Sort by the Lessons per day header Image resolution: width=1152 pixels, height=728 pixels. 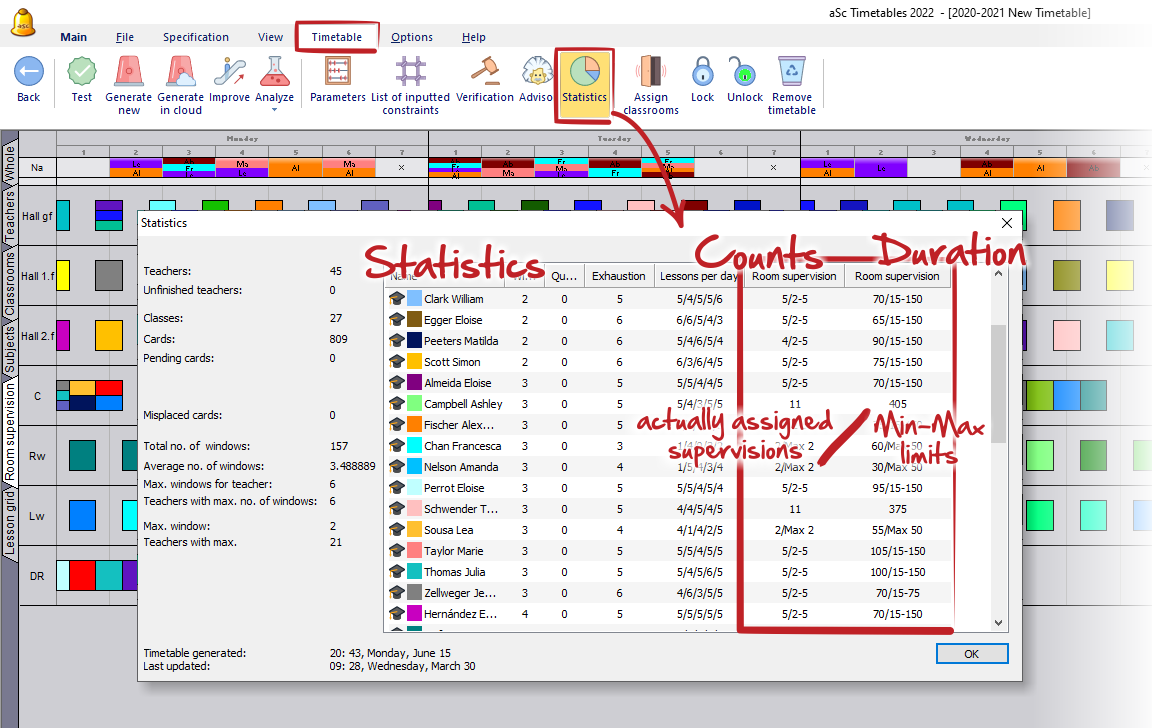pyautogui.click(x=698, y=276)
